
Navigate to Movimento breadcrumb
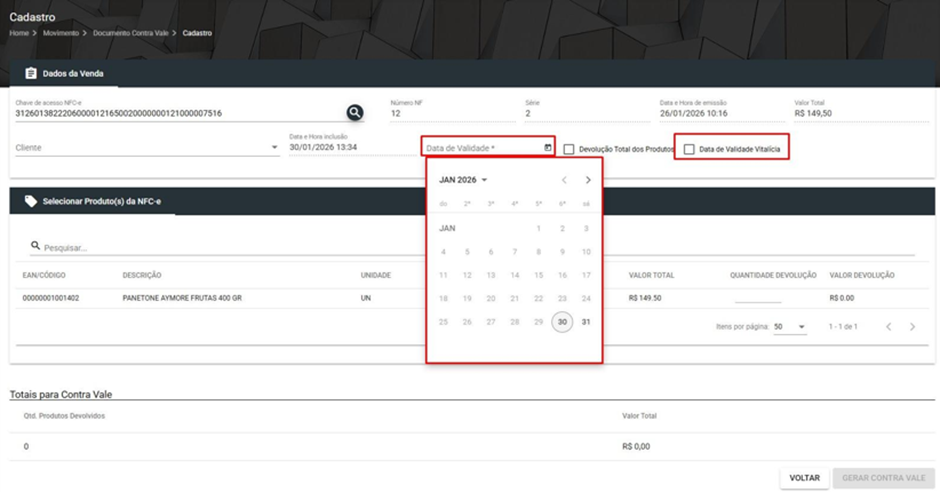pyautogui.click(x=61, y=33)
